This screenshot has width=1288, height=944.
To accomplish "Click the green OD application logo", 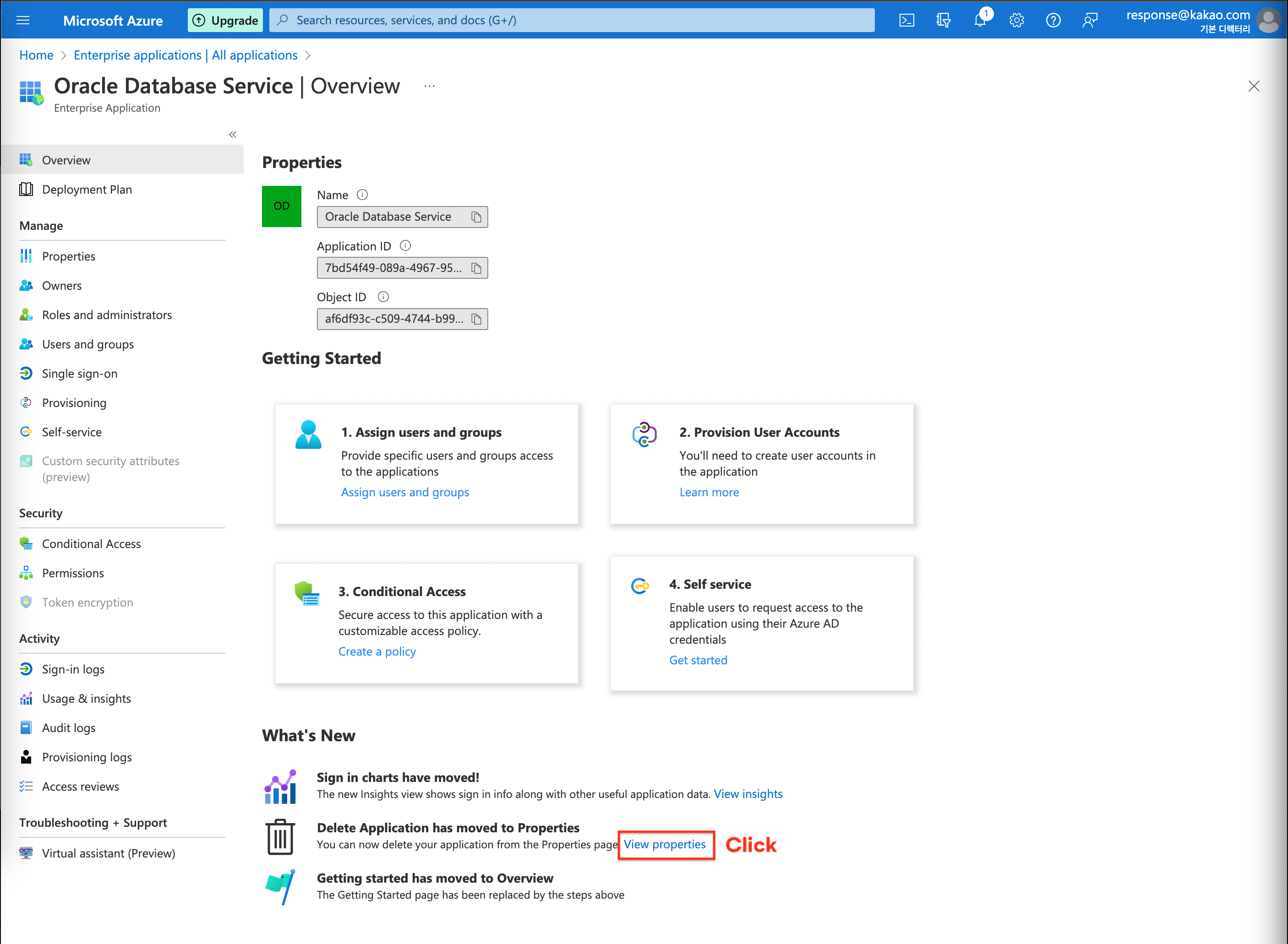I will 281,206.
